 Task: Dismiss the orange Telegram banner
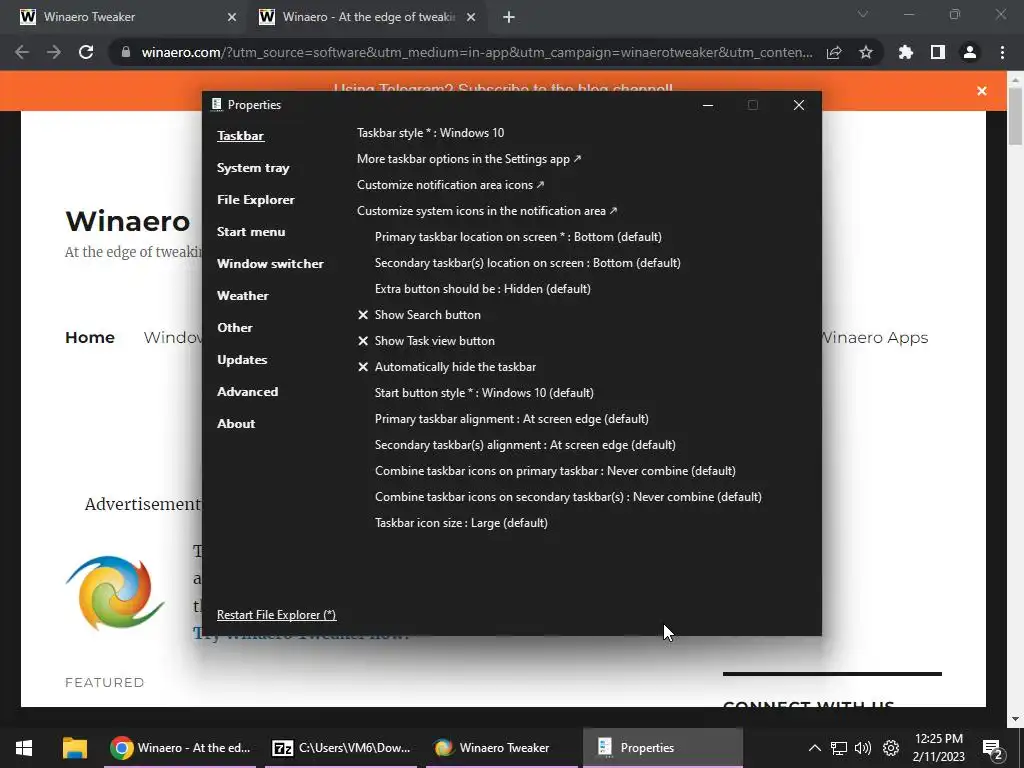(982, 91)
